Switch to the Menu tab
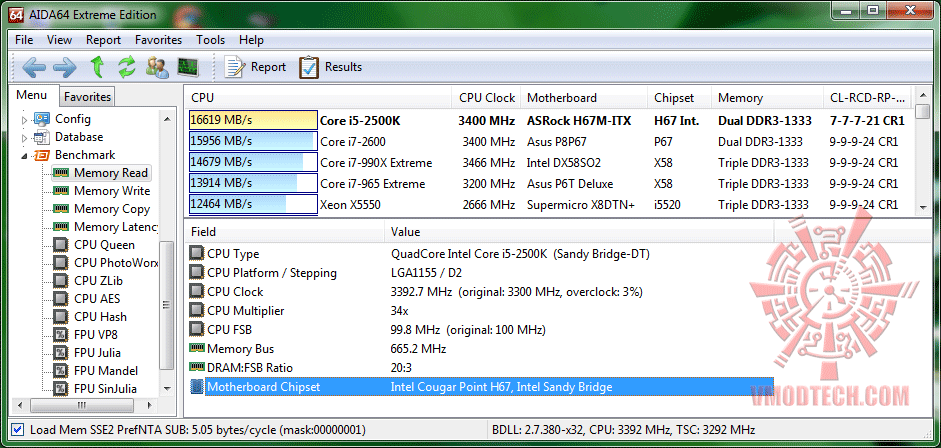The image size is (941, 448). pos(32,95)
